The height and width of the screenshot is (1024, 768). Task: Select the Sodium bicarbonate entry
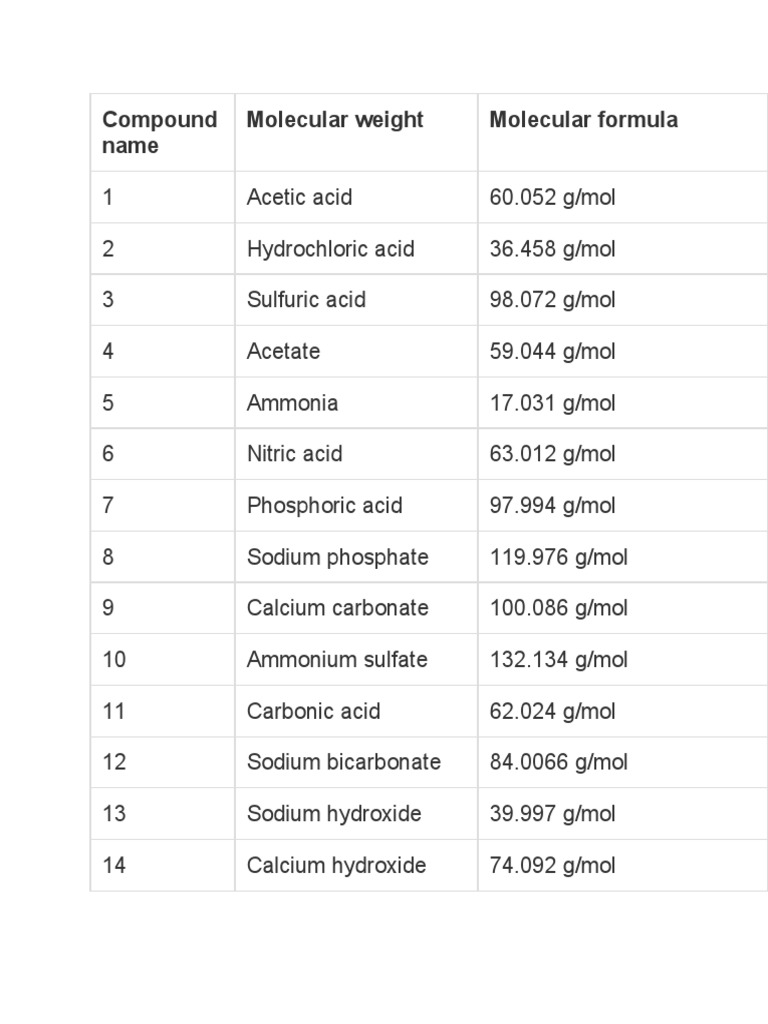343,762
